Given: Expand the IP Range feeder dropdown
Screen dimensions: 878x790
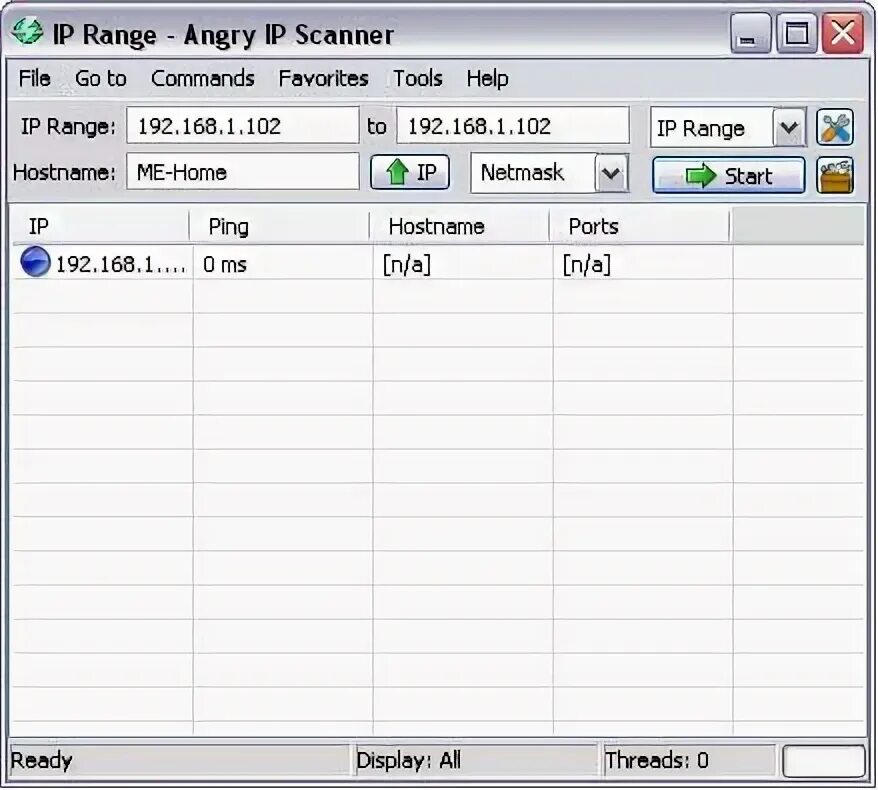Looking at the screenshot, I should pos(789,128).
